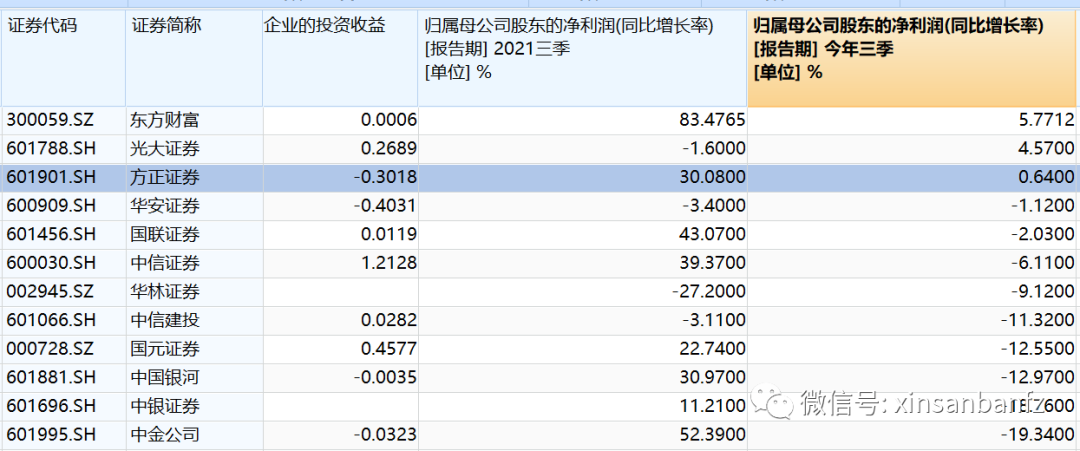Select stock code 300059.SZ
The image size is (1080, 451).
click(50, 120)
